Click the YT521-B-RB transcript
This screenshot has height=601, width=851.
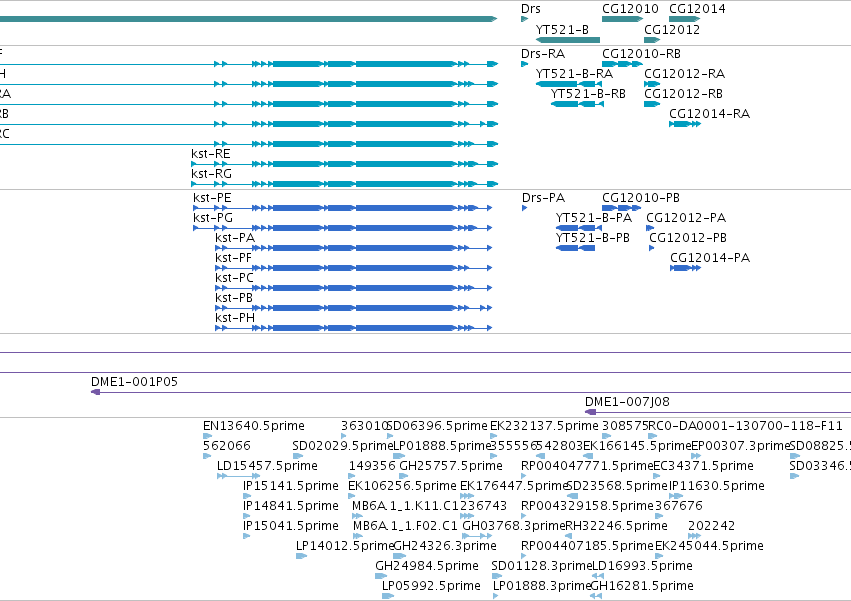coord(577,104)
